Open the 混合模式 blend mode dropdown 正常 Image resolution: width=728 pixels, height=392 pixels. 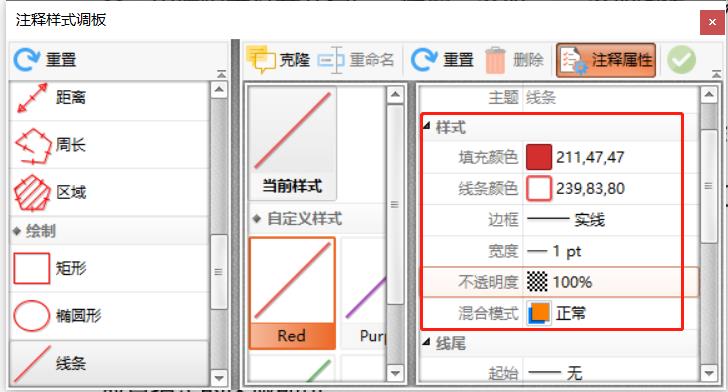pos(611,313)
